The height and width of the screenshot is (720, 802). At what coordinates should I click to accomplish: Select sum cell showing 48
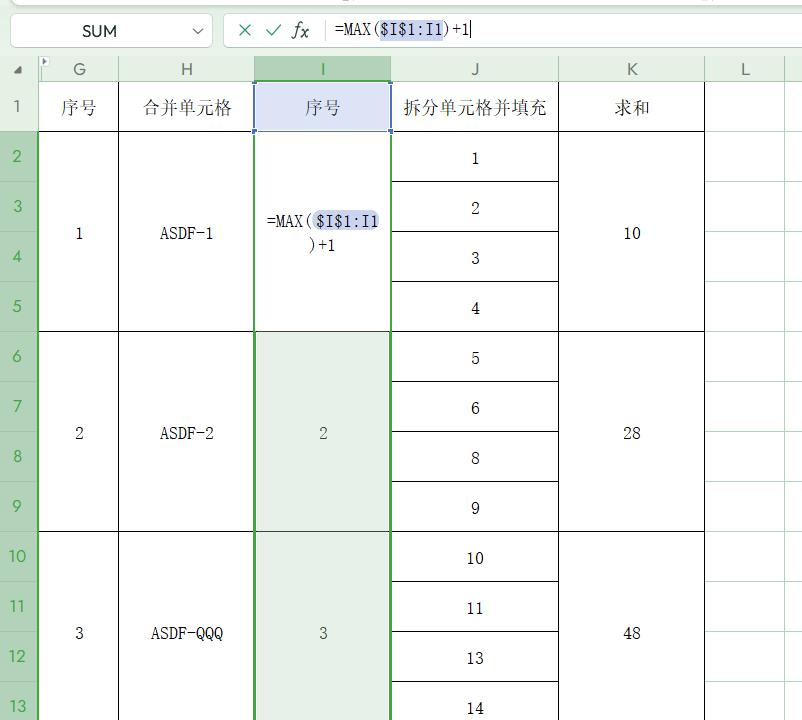point(632,626)
